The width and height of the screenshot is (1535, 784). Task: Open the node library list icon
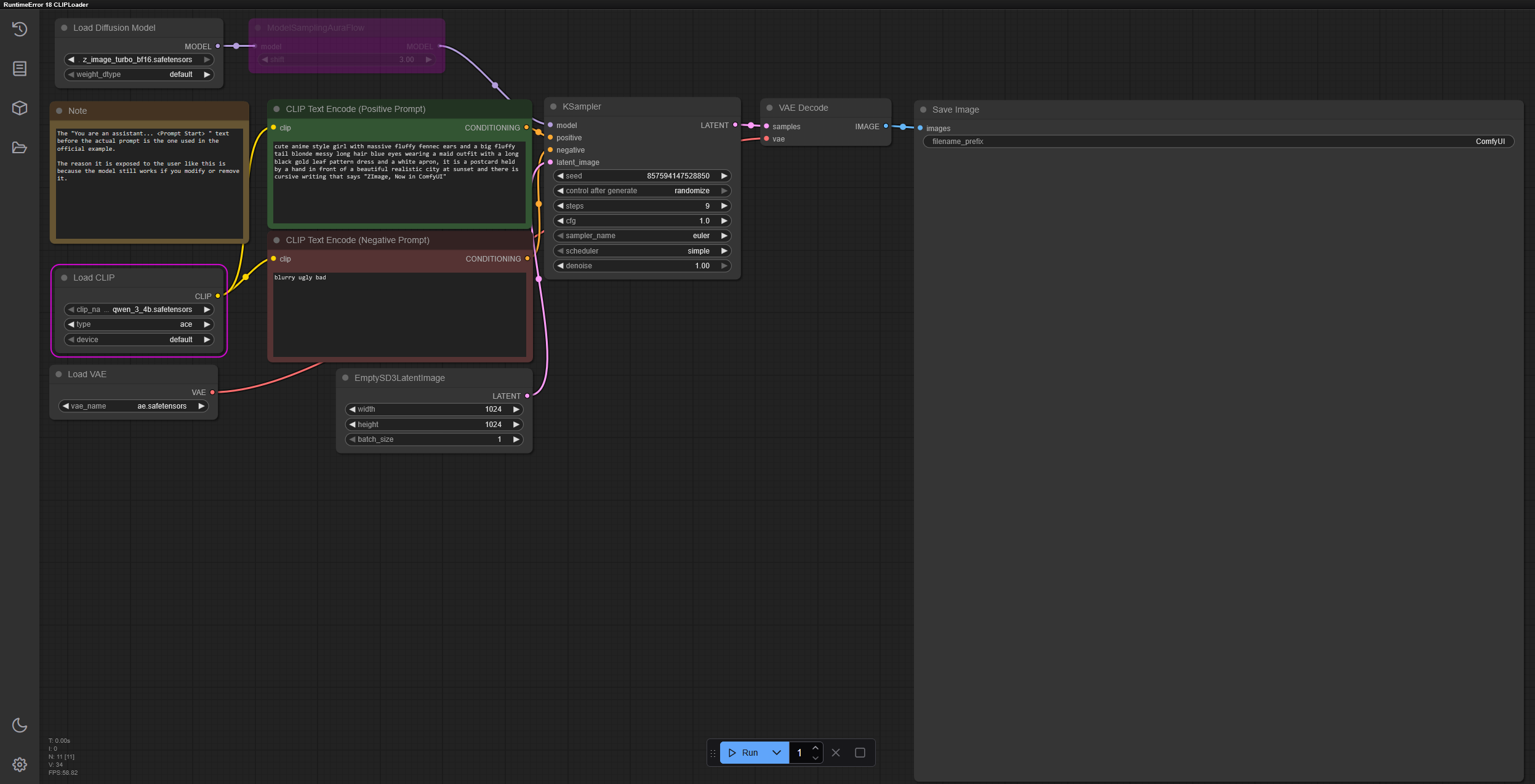coord(20,68)
